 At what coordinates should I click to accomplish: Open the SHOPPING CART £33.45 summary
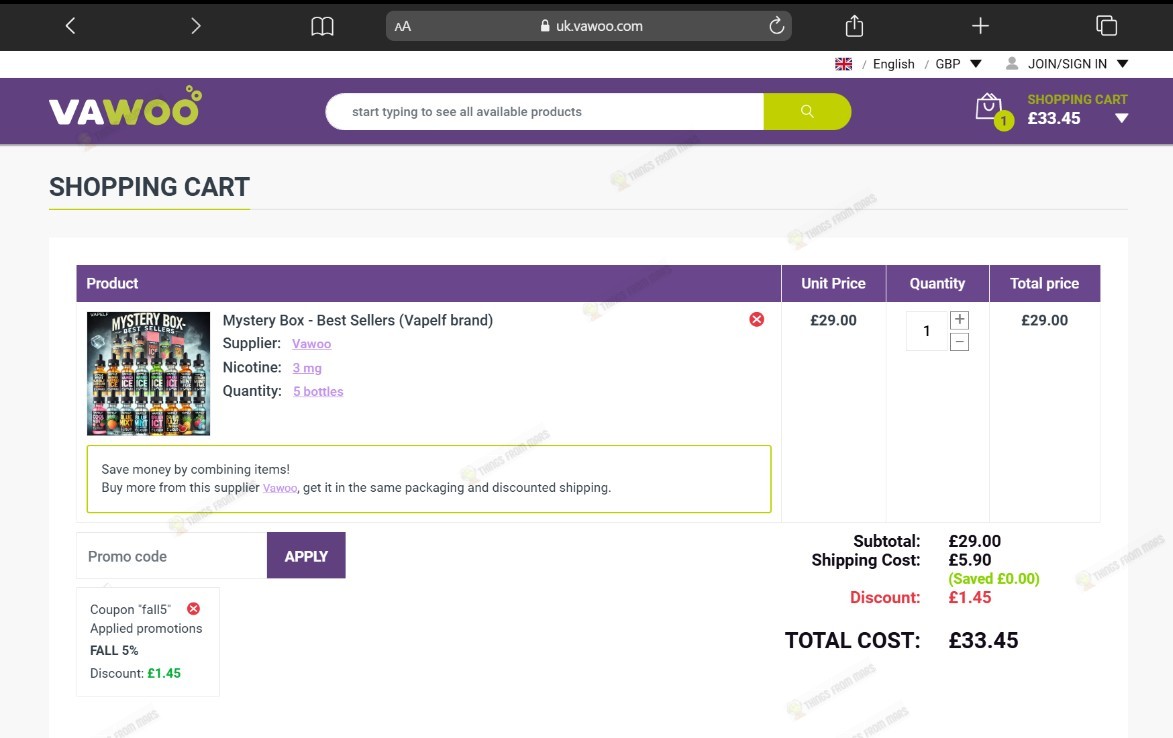tap(1076, 109)
